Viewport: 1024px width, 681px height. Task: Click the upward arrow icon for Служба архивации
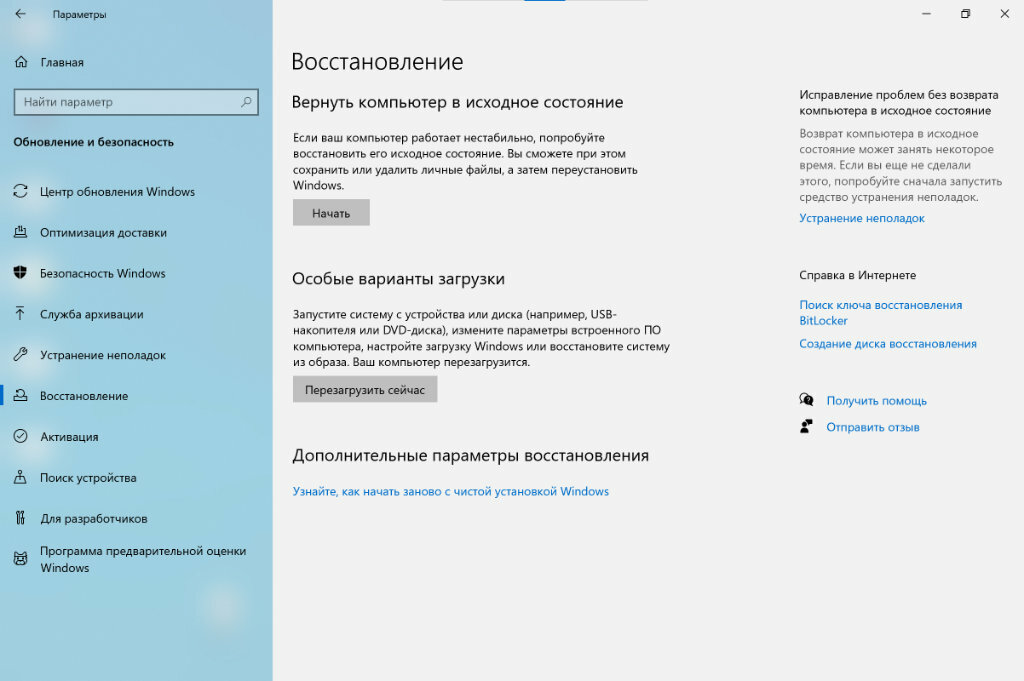(20, 313)
